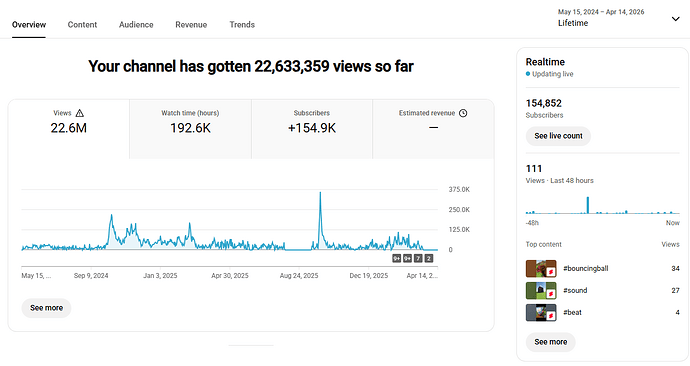Click the 111 views last 48 hours value
The width and height of the screenshot is (690, 366).
(x=534, y=168)
